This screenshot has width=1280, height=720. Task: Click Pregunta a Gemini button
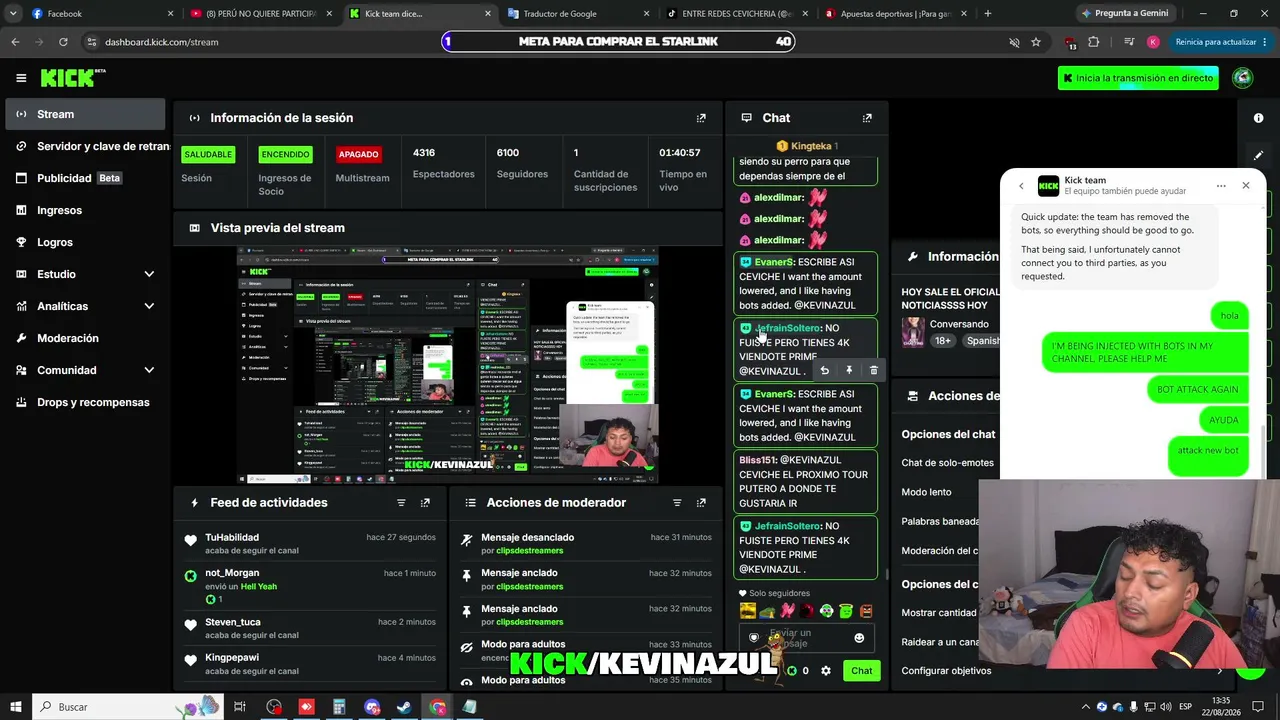[x=1125, y=14]
